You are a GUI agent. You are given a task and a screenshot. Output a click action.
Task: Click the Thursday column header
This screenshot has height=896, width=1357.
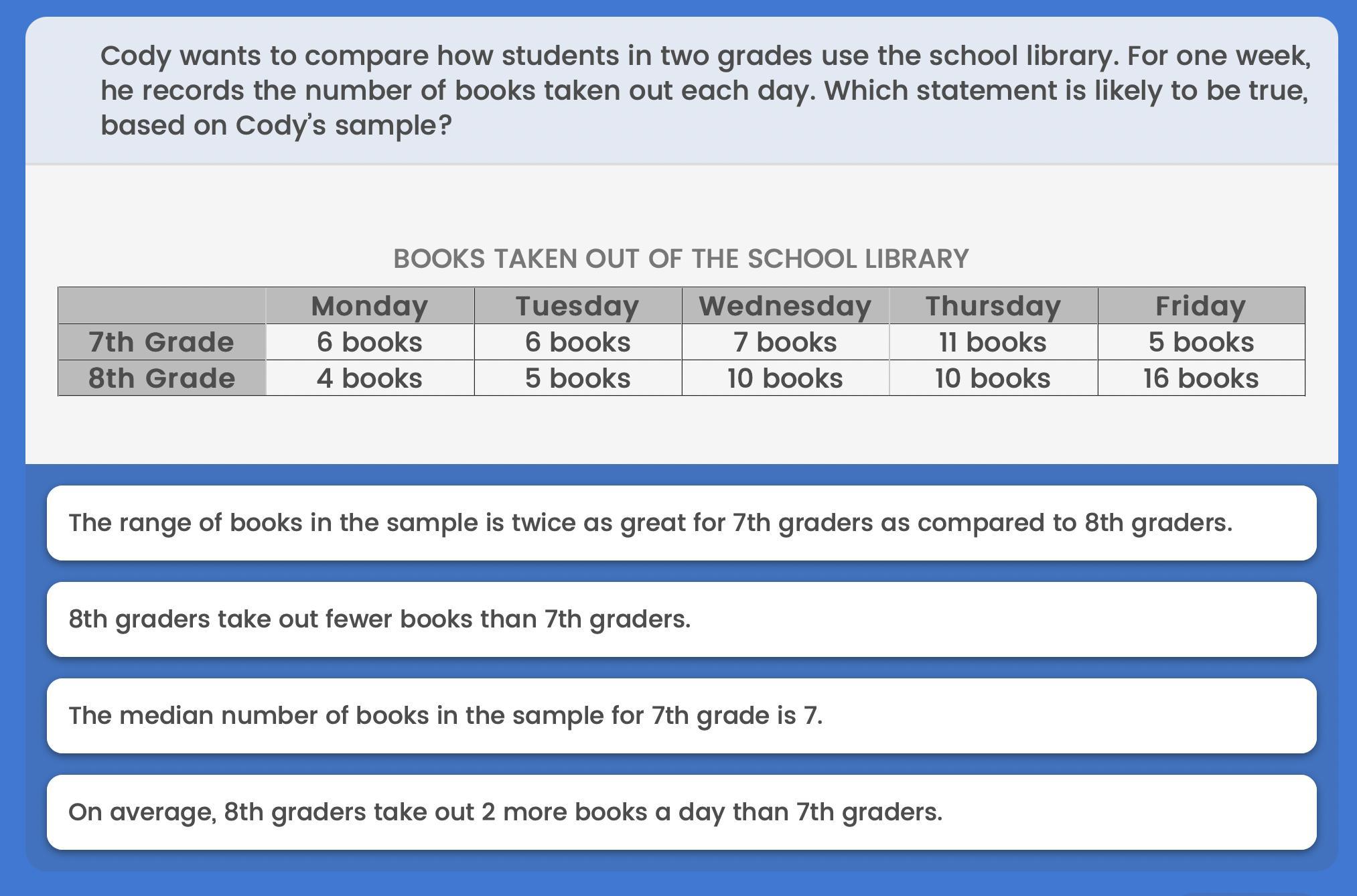(993, 306)
